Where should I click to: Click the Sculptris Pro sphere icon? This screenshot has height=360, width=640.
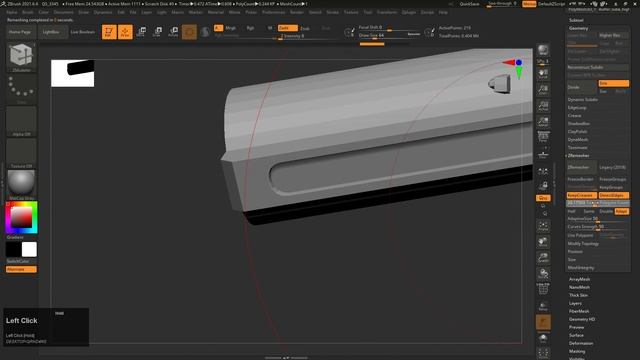[205, 32]
